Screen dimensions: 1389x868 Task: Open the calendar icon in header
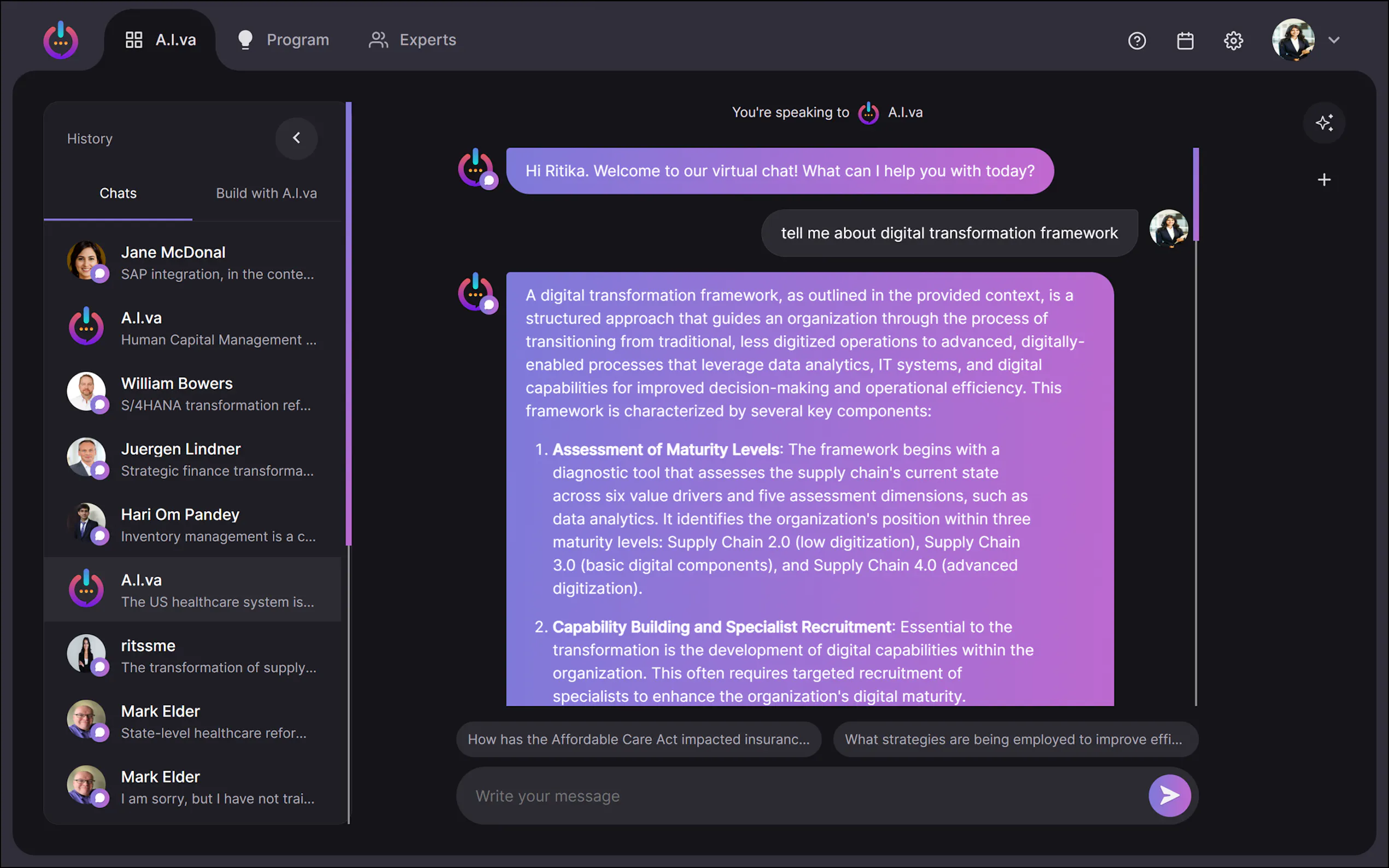(1184, 41)
